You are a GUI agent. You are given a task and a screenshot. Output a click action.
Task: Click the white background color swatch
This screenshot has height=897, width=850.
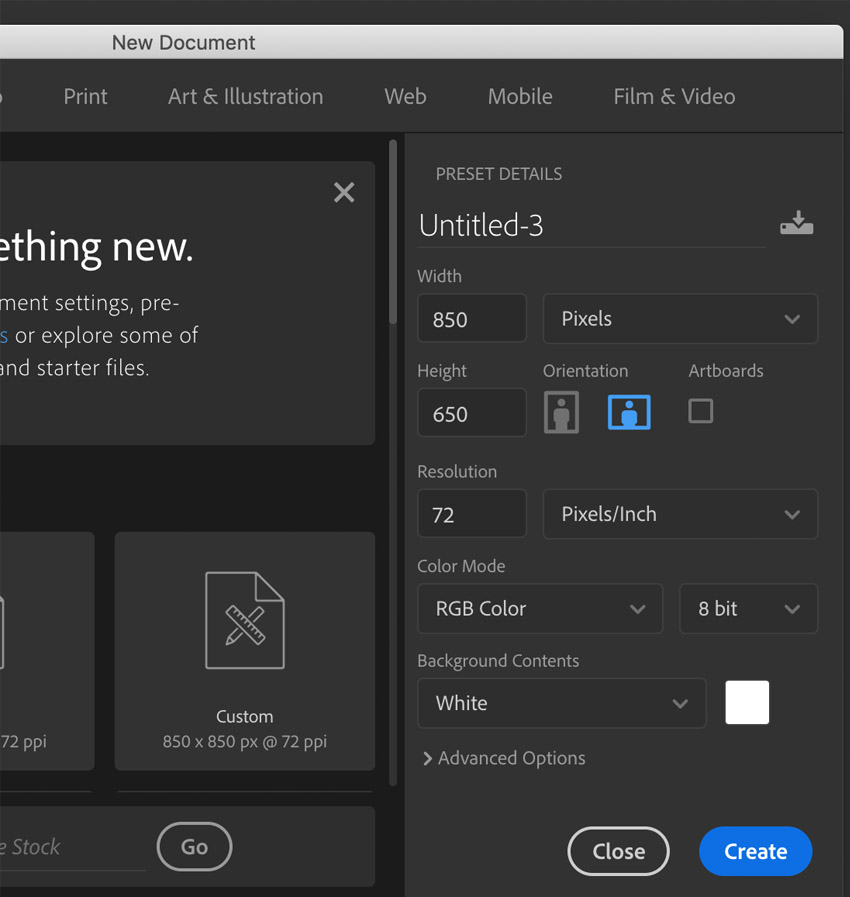coord(747,702)
